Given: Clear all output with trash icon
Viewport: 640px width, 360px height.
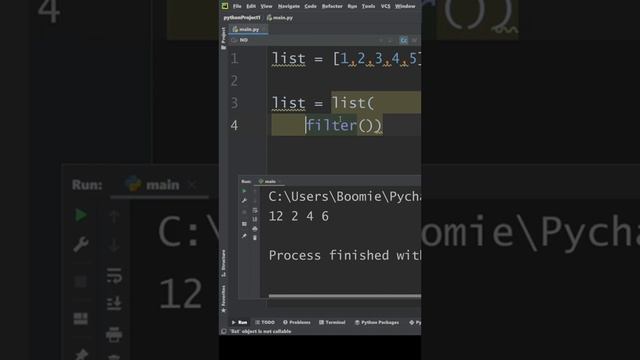Looking at the screenshot, I should coord(255,238).
